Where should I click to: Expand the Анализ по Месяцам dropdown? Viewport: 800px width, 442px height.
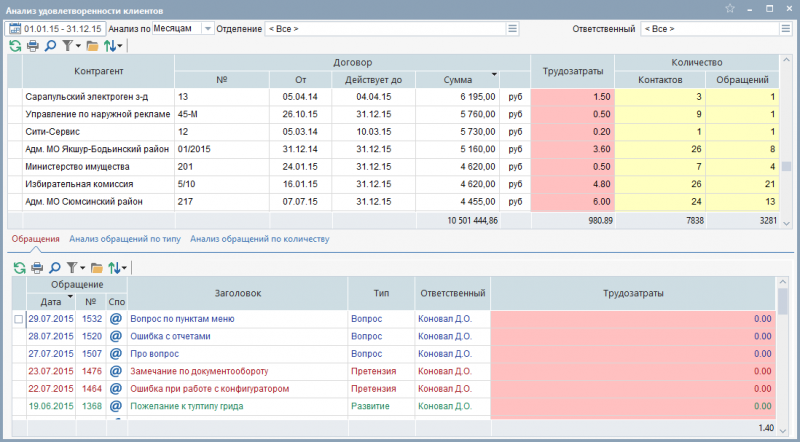[x=208, y=29]
